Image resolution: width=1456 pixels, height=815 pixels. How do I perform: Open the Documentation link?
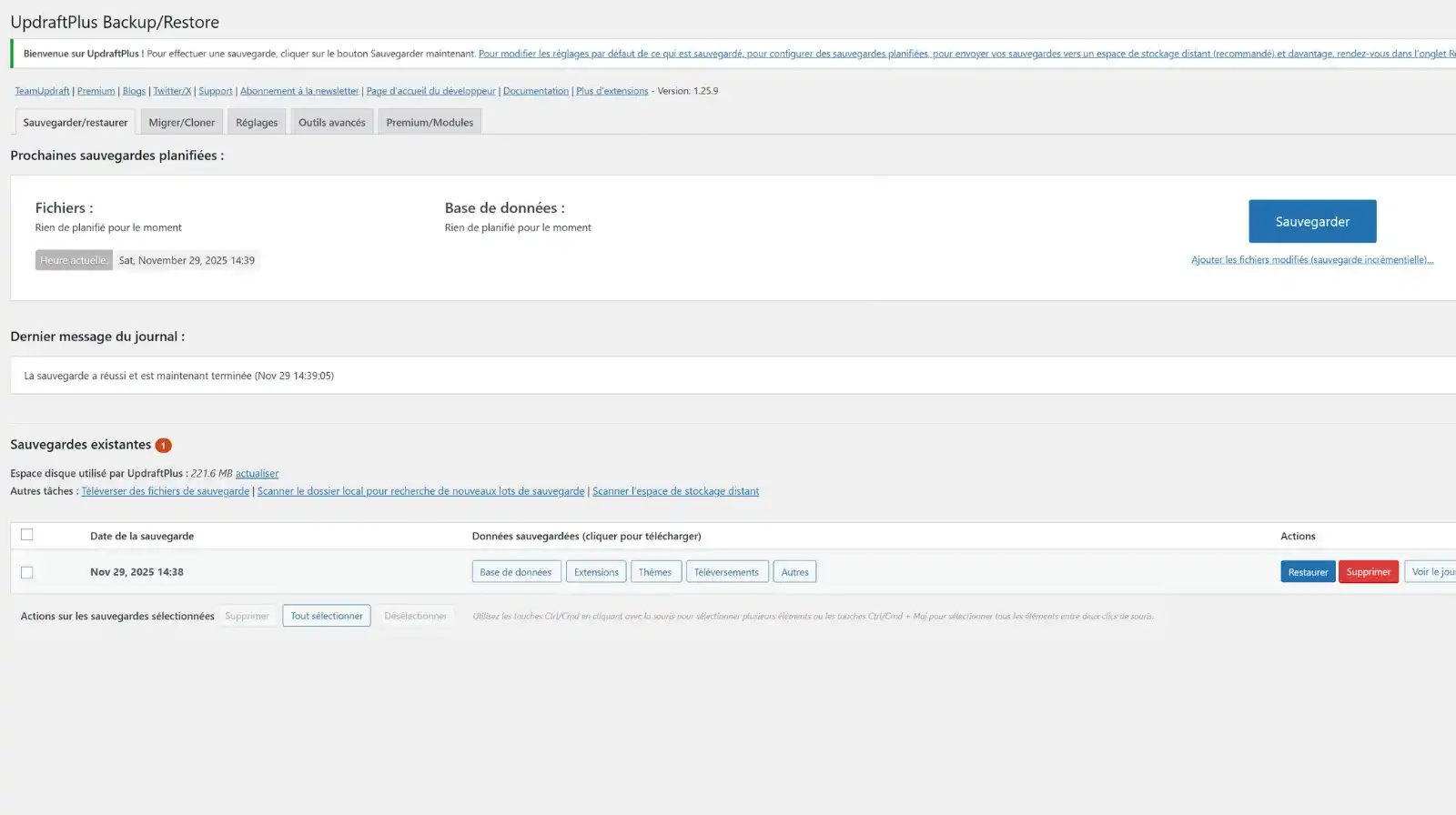535,91
